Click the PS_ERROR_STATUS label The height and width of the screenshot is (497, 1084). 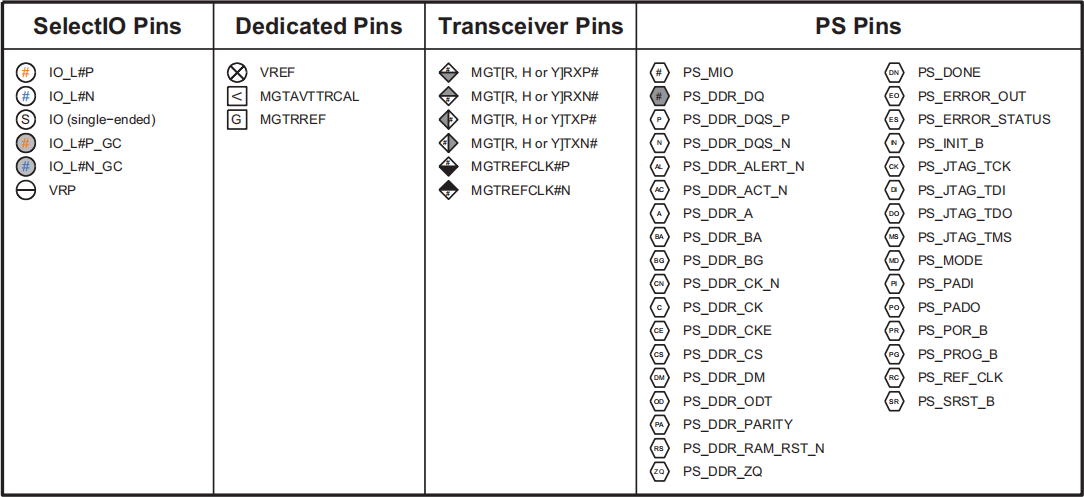(x=984, y=120)
